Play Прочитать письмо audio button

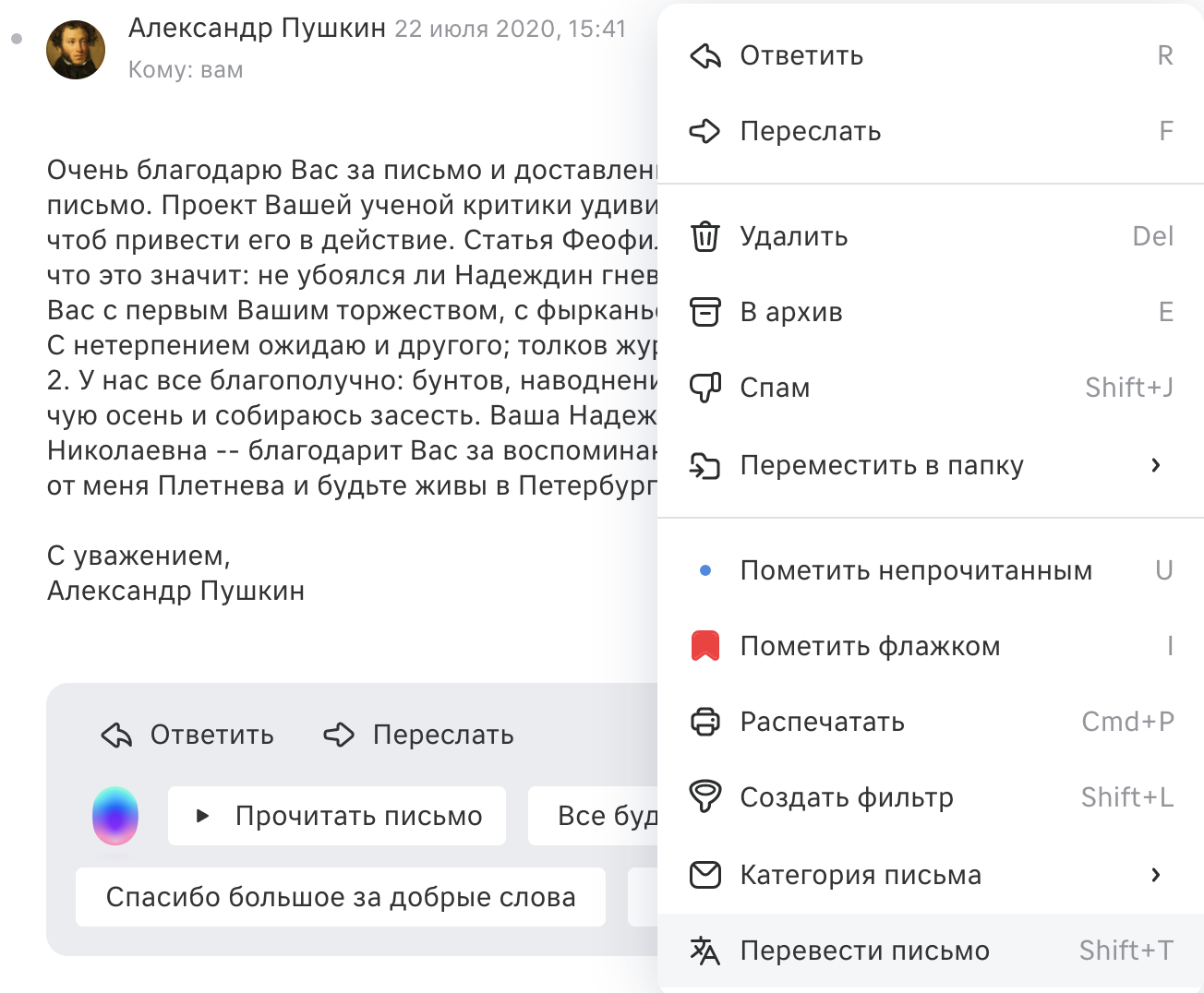coord(337,816)
